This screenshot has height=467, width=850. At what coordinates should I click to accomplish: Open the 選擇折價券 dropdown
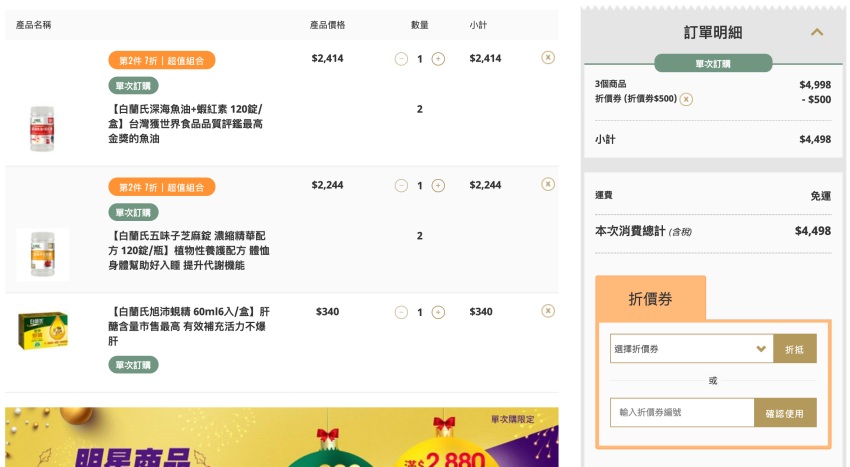(x=692, y=349)
